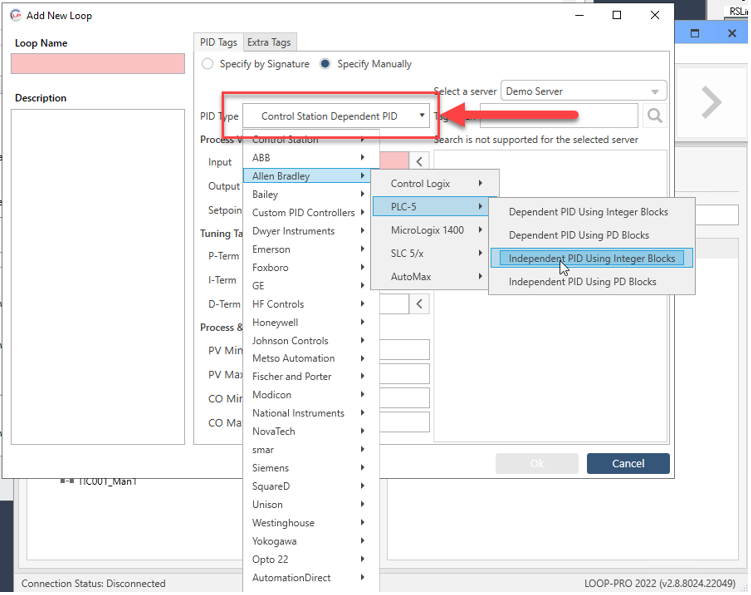Click the CO Max input field
The width and height of the screenshot is (751, 595).
pyautogui.click(x=405, y=422)
